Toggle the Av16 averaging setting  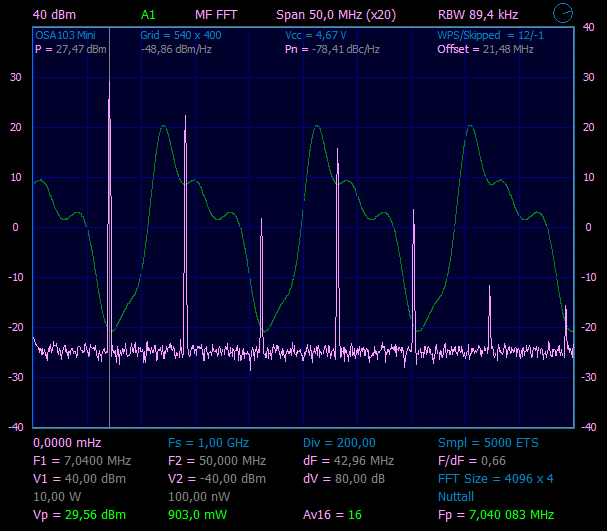pyautogui.click(x=332, y=514)
